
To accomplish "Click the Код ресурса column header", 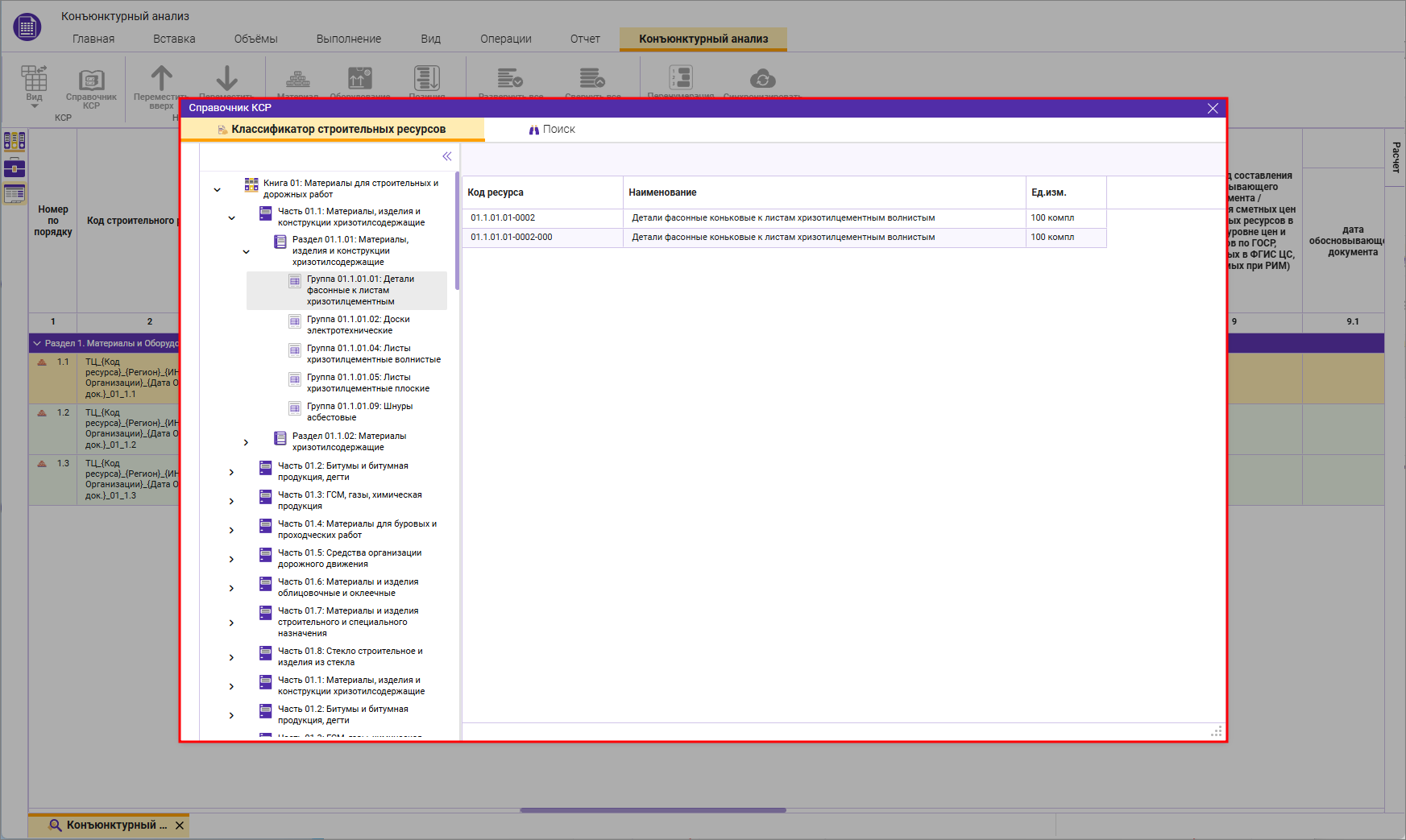I will 496,192.
